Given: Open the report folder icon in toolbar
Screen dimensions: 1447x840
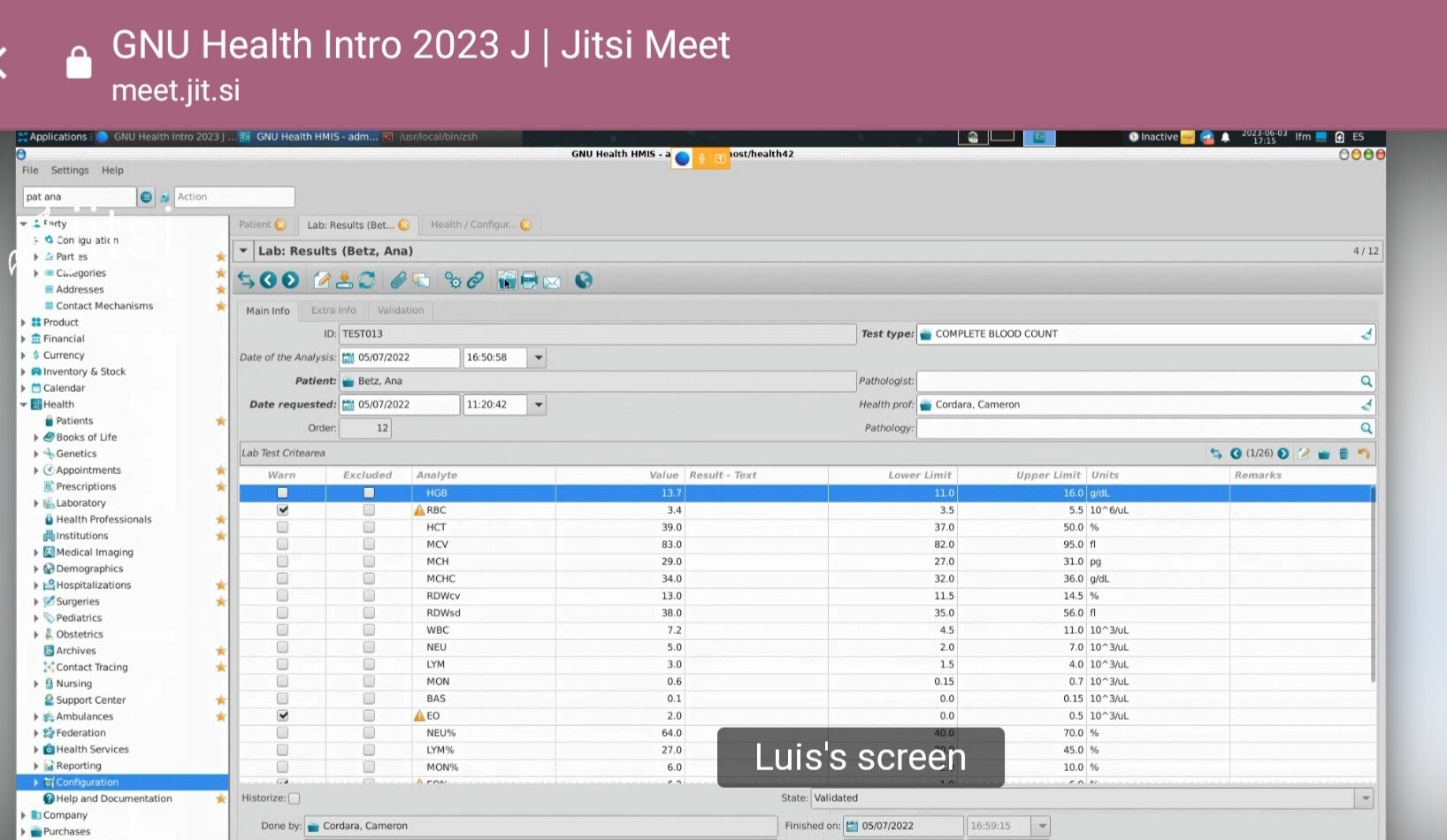Looking at the screenshot, I should (507, 280).
